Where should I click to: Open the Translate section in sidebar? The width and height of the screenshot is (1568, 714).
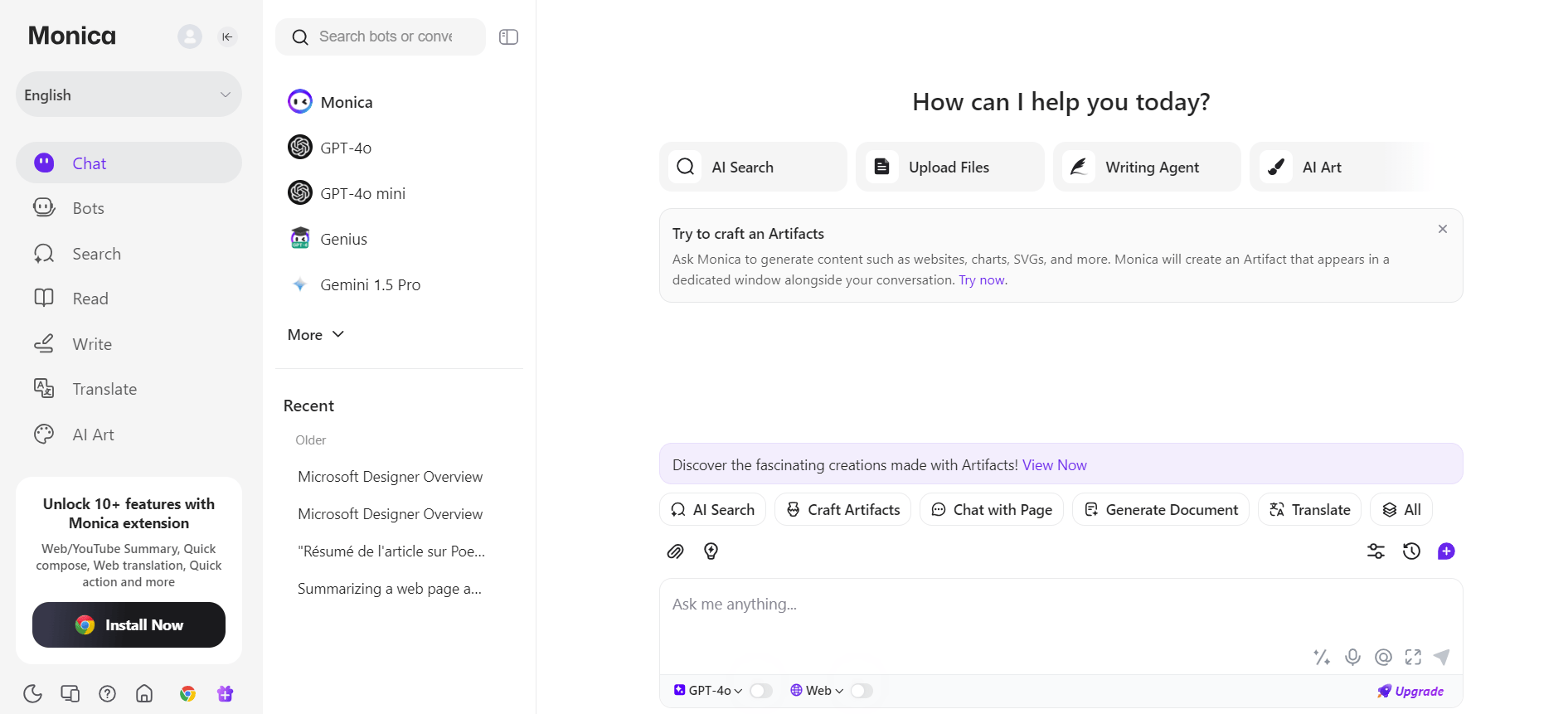[x=129, y=389]
